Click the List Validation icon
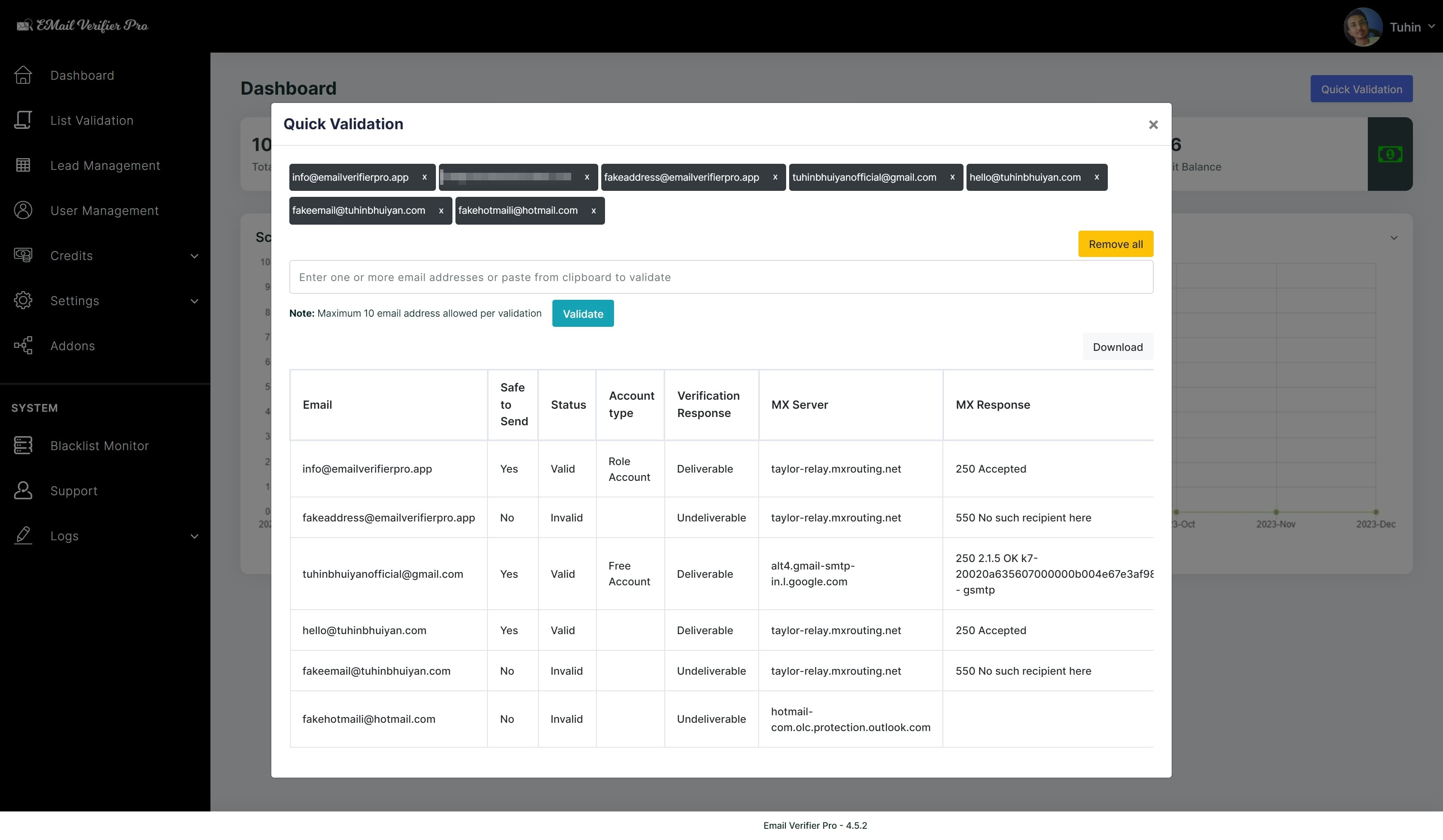This screenshot has height=840, width=1443. coord(23,120)
